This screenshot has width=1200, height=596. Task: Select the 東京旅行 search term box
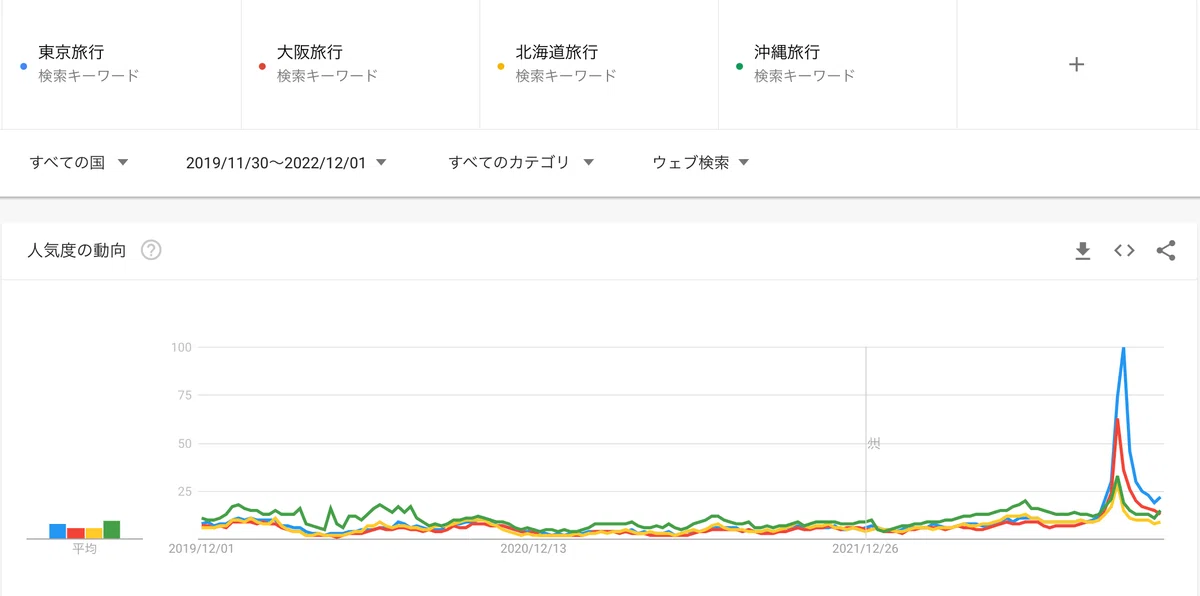(121, 64)
